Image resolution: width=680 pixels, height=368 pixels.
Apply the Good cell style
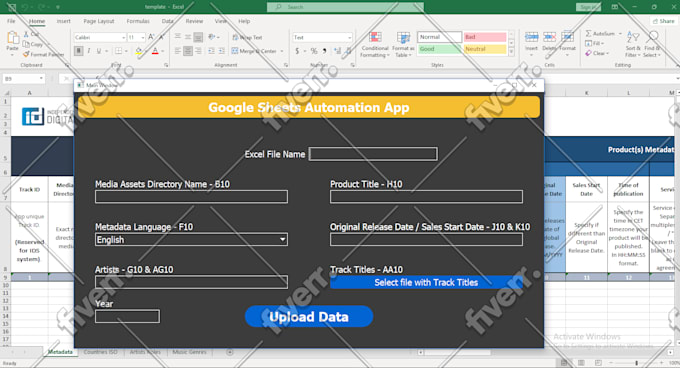[439, 49]
